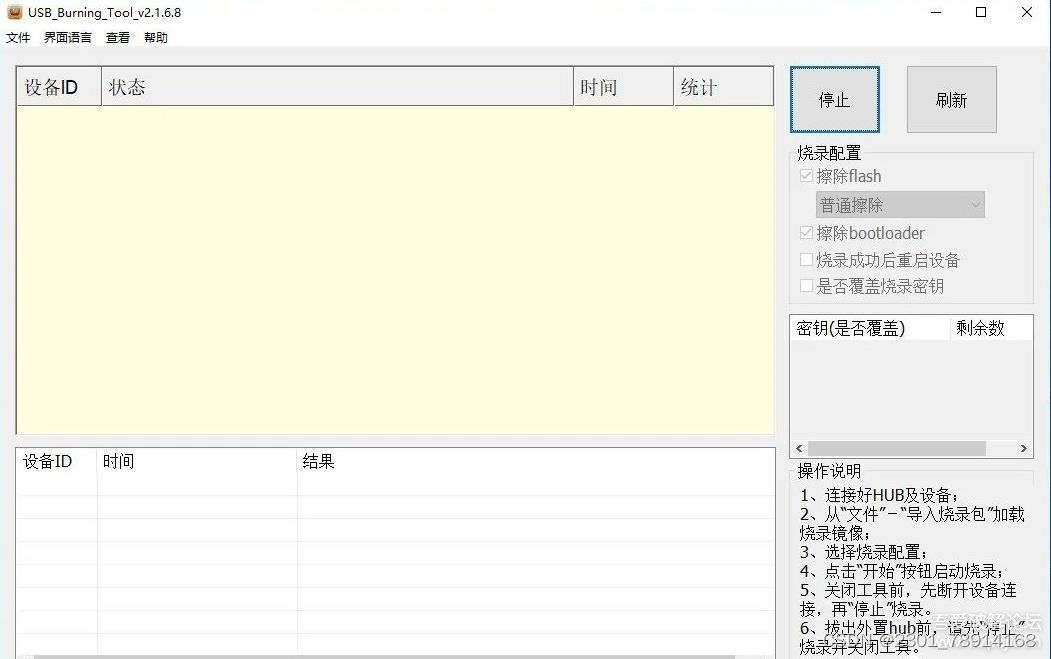Click the 设备ID header in the top table

point(59,86)
